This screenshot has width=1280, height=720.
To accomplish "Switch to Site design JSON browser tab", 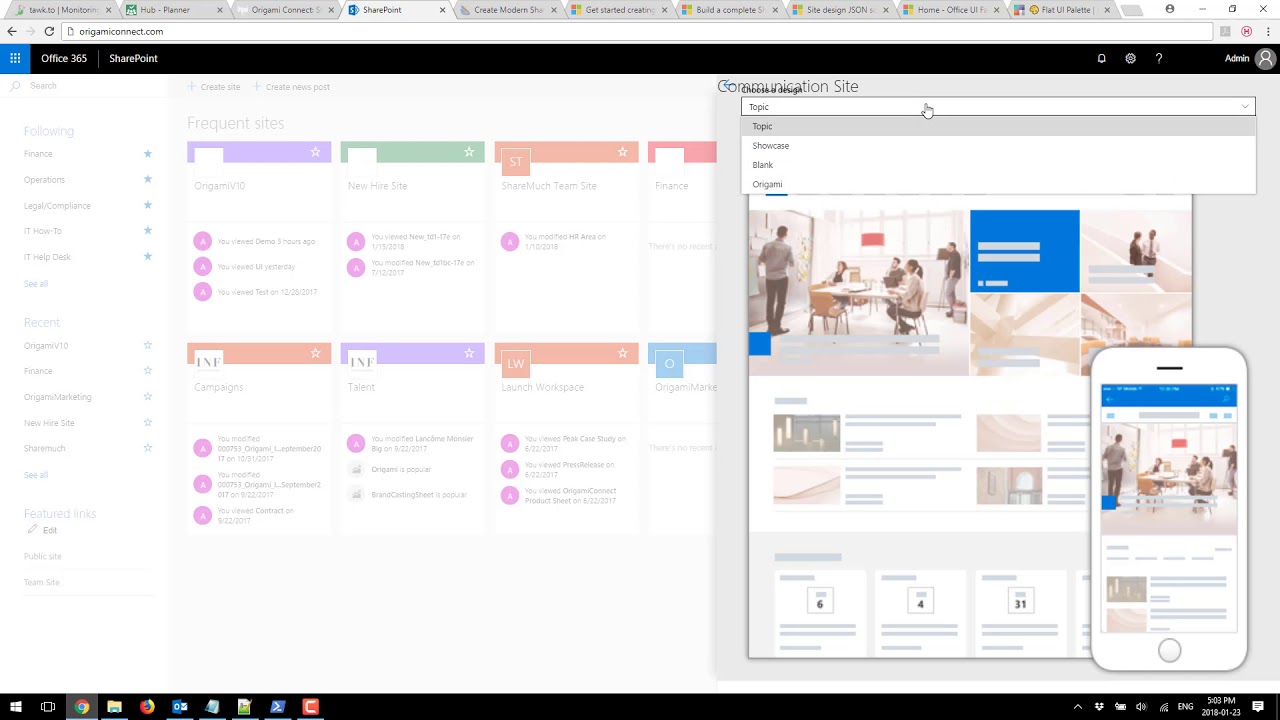I will tap(838, 10).
